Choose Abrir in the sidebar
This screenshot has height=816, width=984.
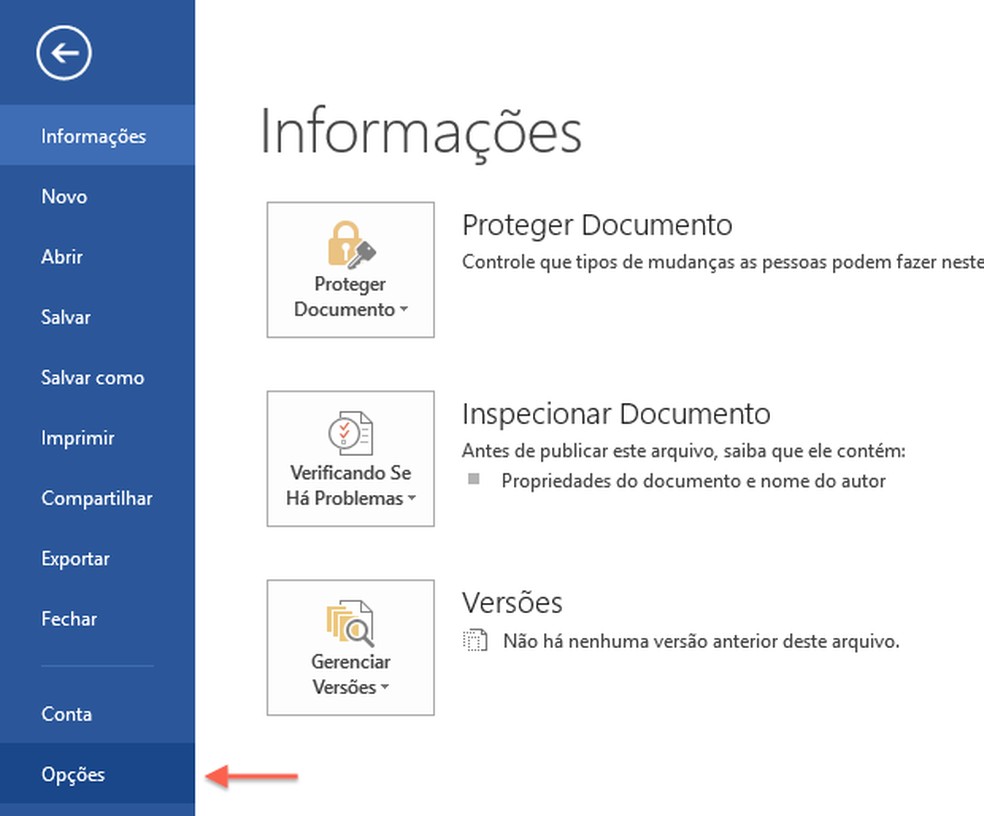[x=97, y=256]
